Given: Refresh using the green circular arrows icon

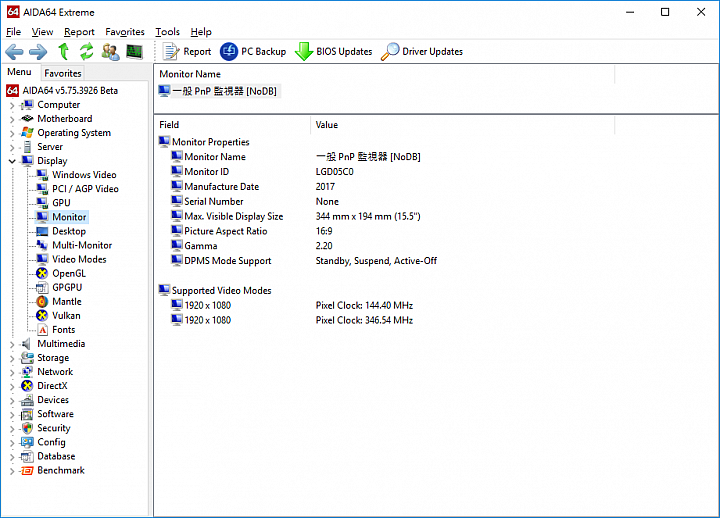Looking at the screenshot, I should click(x=86, y=51).
